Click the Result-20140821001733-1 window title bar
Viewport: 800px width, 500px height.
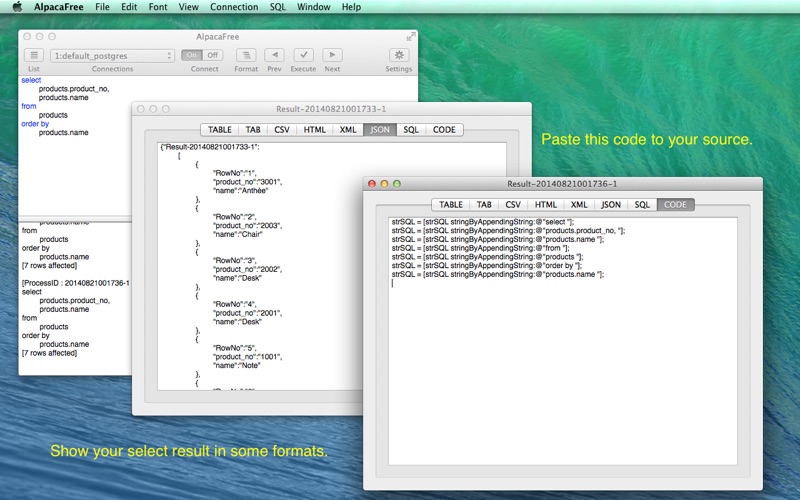(331, 109)
